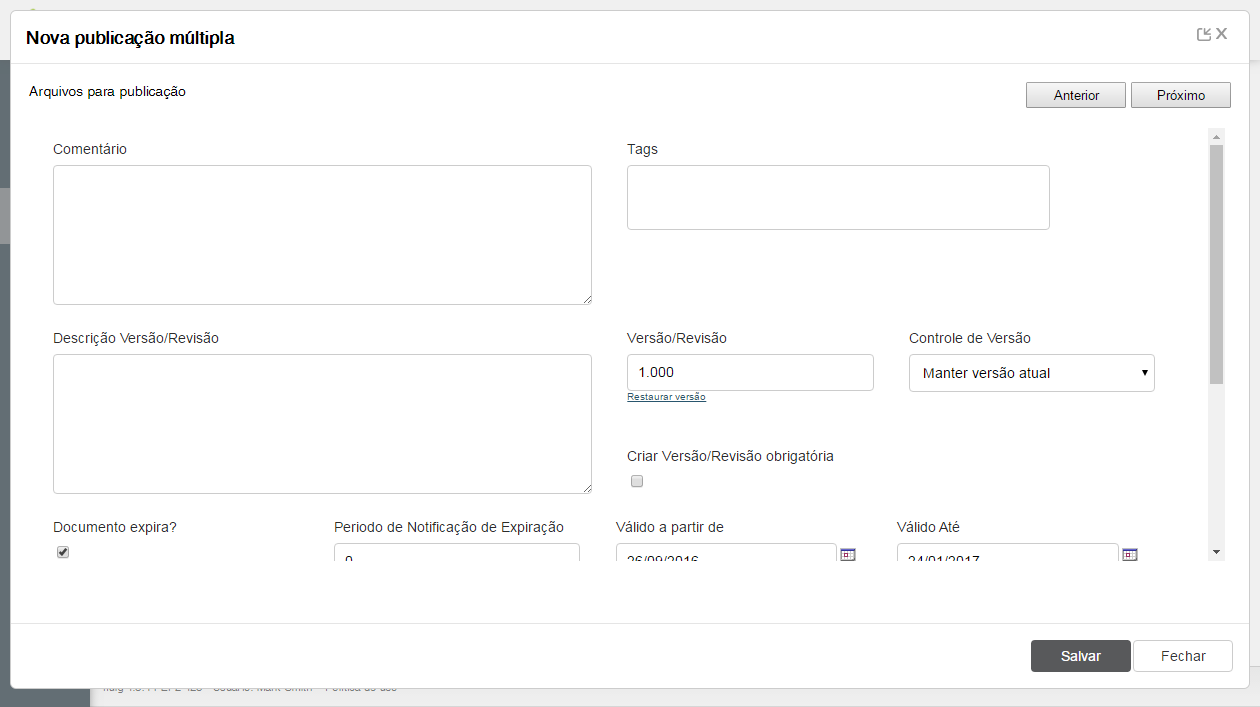Focus the Descrição Versão/Revisão text area
Screen dimensions: 1260x707
pos(322,424)
